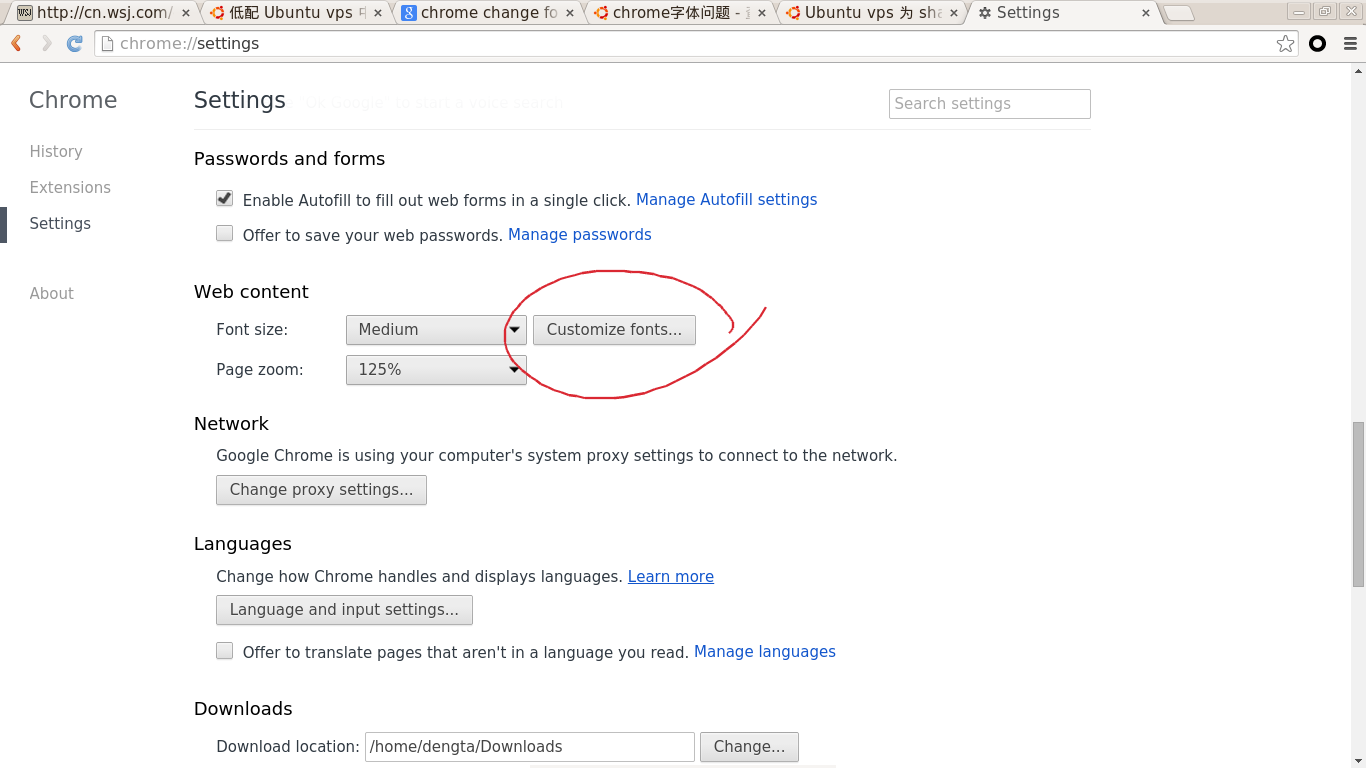Open Manage Autofill settings link
Screen dimensions: 1366x768
(727, 199)
